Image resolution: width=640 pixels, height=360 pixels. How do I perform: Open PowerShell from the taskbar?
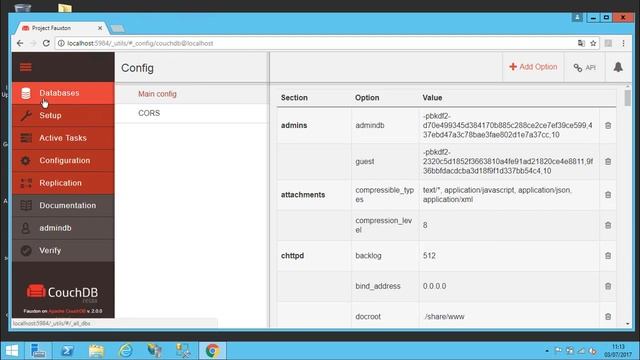(x=67, y=351)
